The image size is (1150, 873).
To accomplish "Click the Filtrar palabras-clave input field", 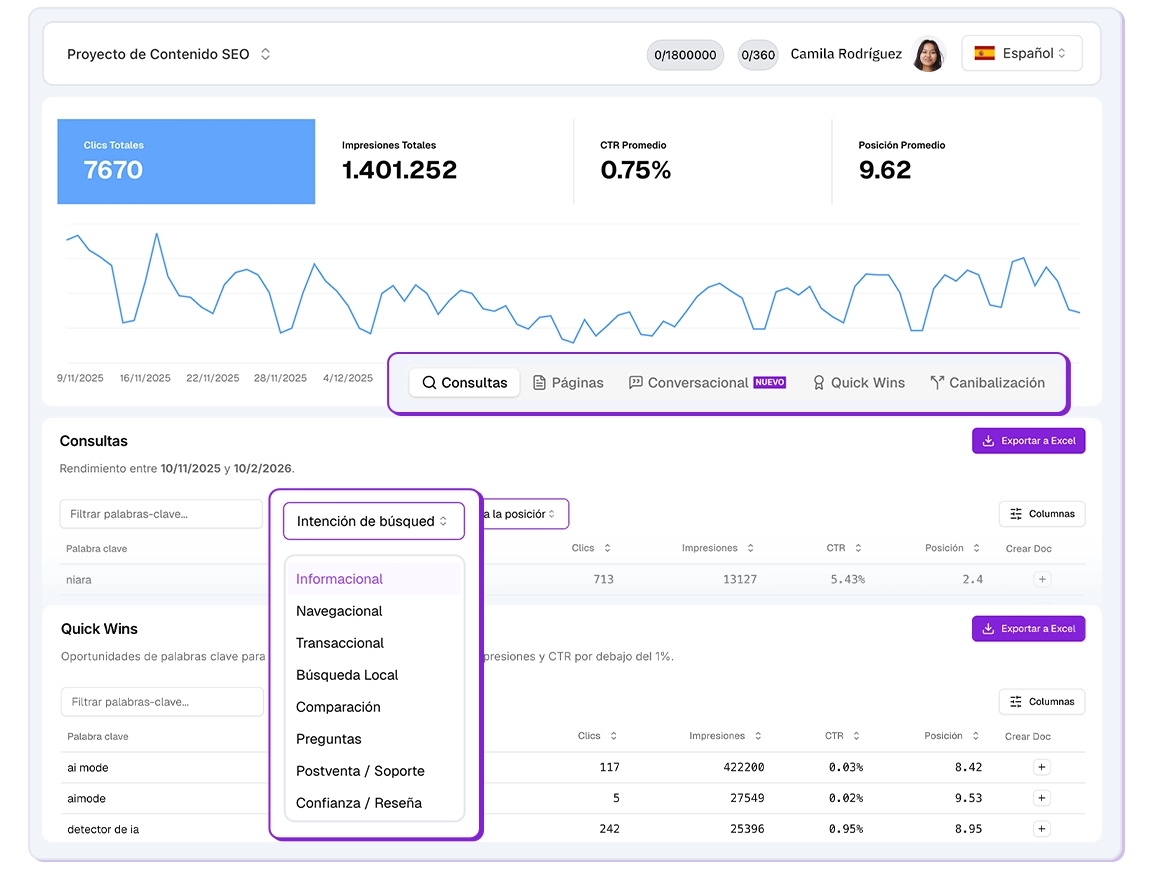I will (161, 513).
